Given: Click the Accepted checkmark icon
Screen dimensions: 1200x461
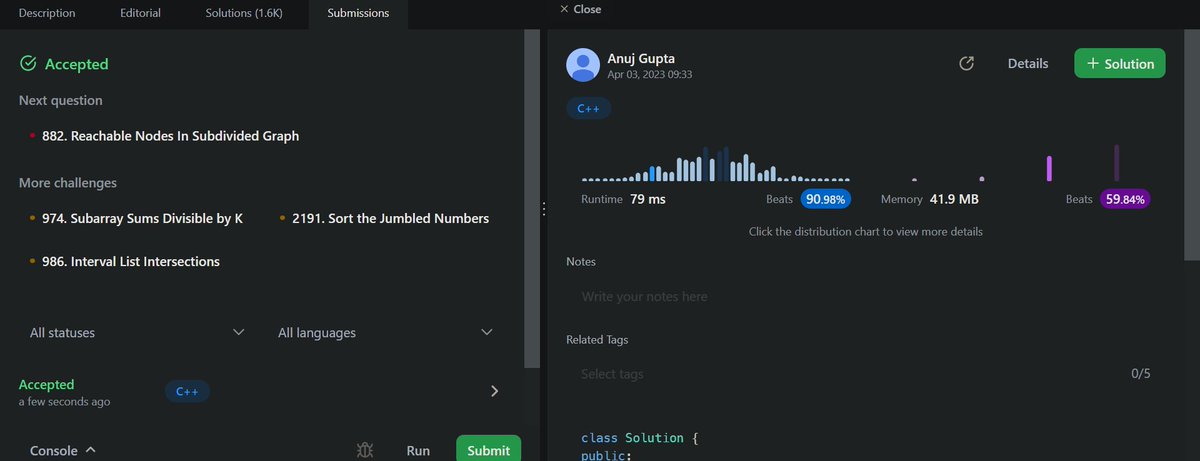Looking at the screenshot, I should tap(28, 64).
